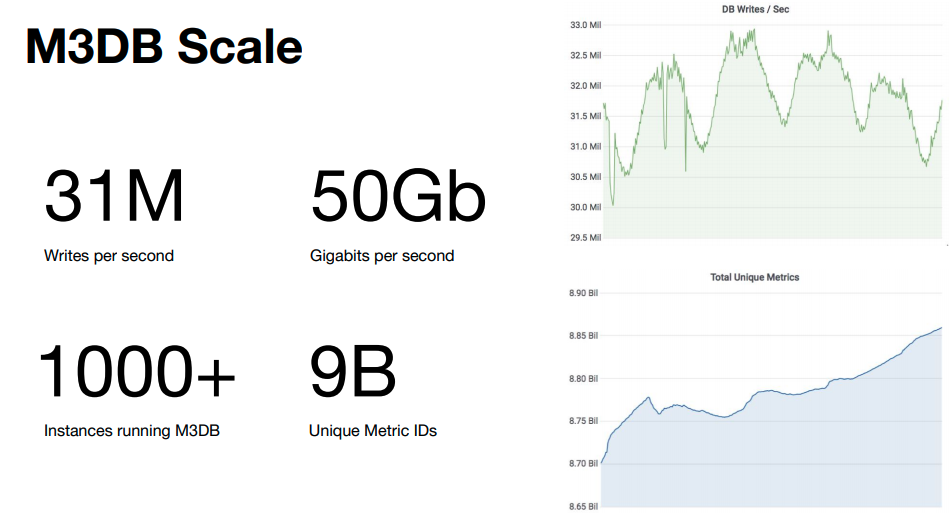Click the "Instances running M3DB" caption
Viewport: 949px width, 520px height.
[x=132, y=431]
